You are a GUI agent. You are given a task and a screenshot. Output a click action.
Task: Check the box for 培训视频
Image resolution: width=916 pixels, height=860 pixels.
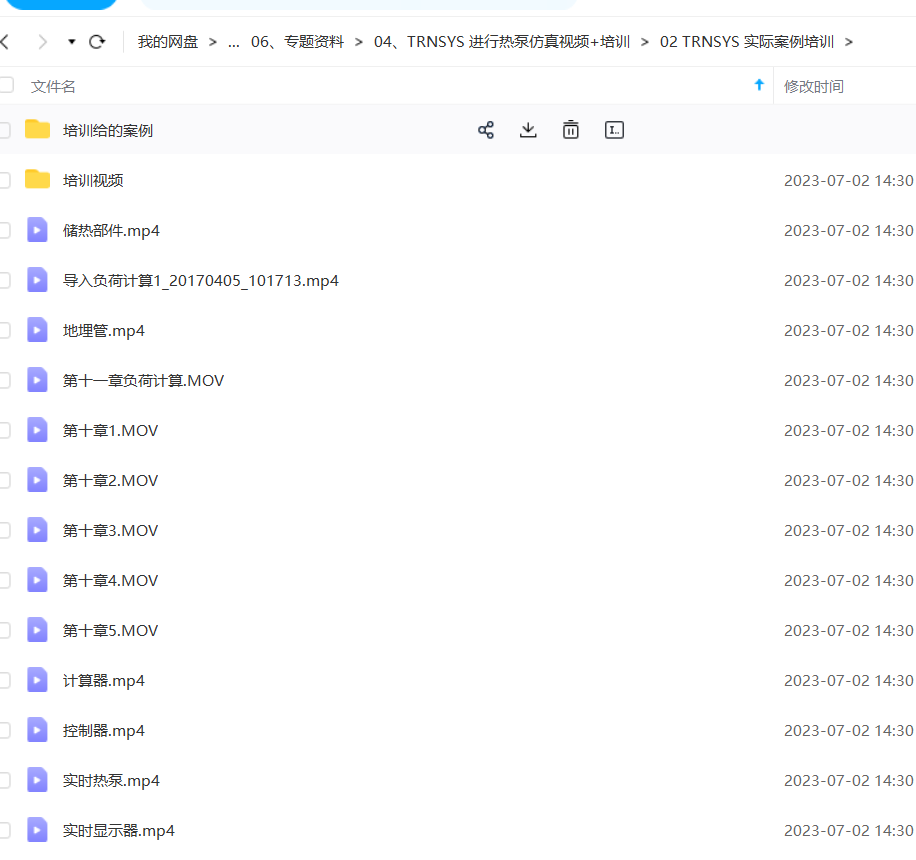[5, 180]
